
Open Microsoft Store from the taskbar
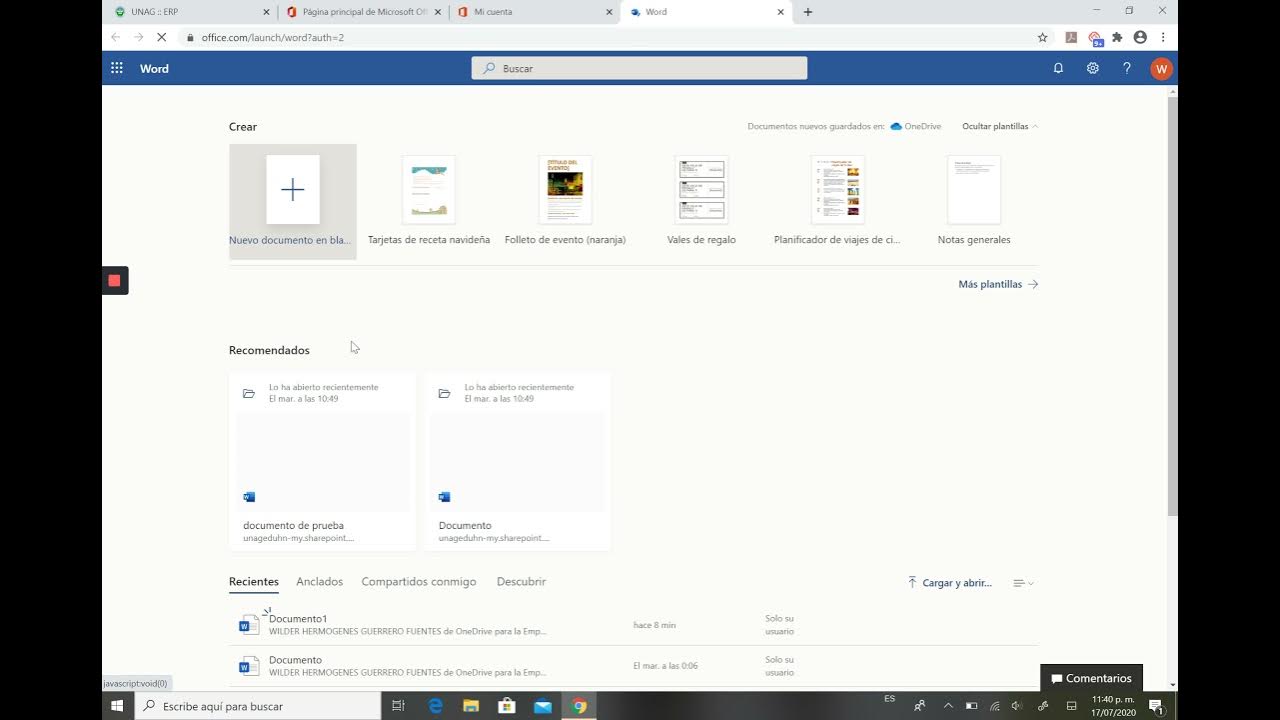coord(507,706)
